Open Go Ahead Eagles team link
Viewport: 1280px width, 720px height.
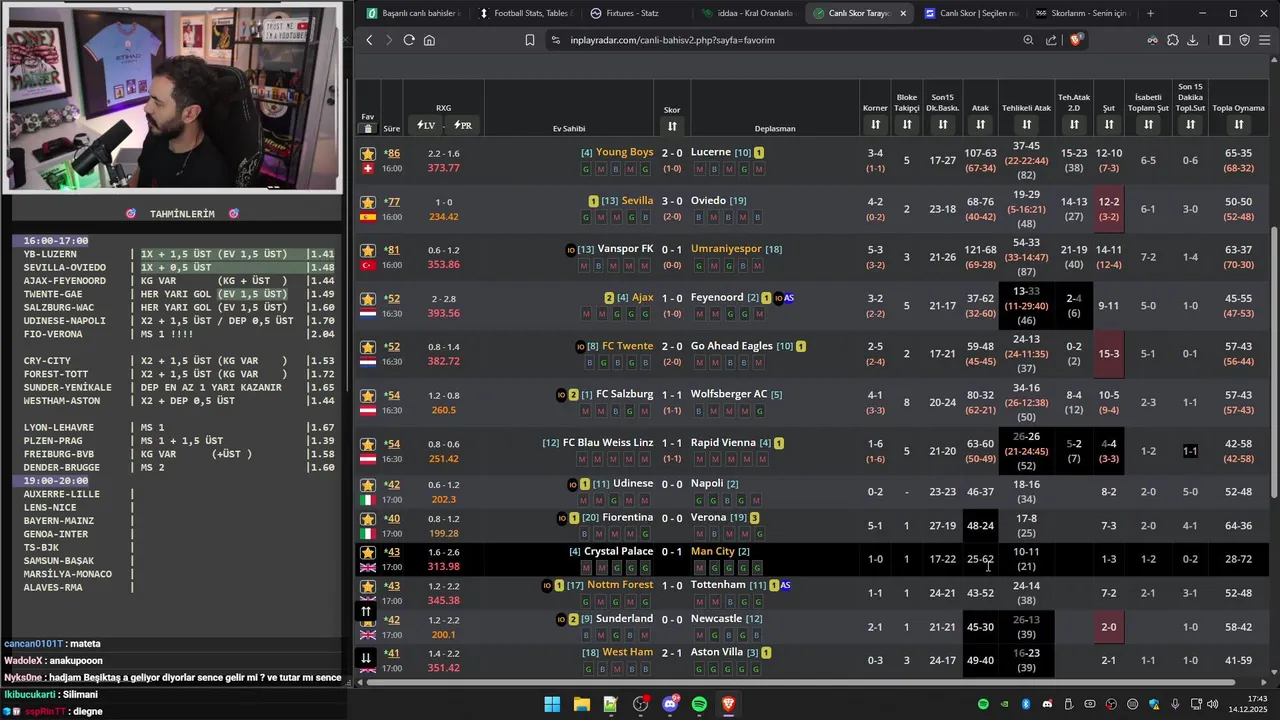point(732,346)
